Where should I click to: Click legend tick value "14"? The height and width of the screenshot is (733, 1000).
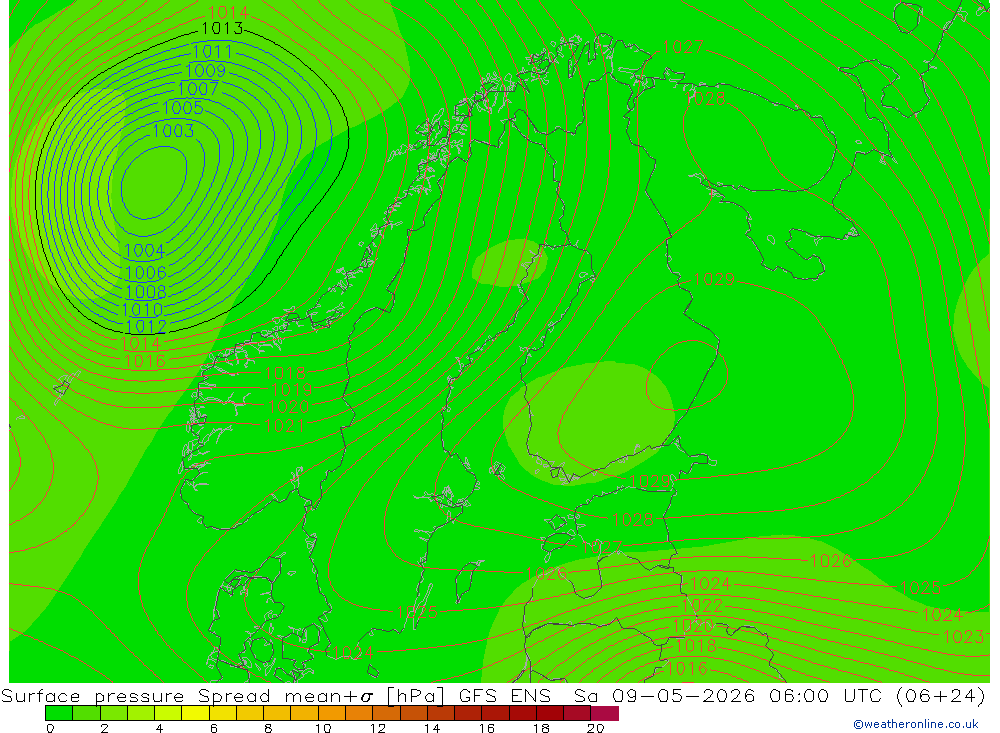[432, 728]
